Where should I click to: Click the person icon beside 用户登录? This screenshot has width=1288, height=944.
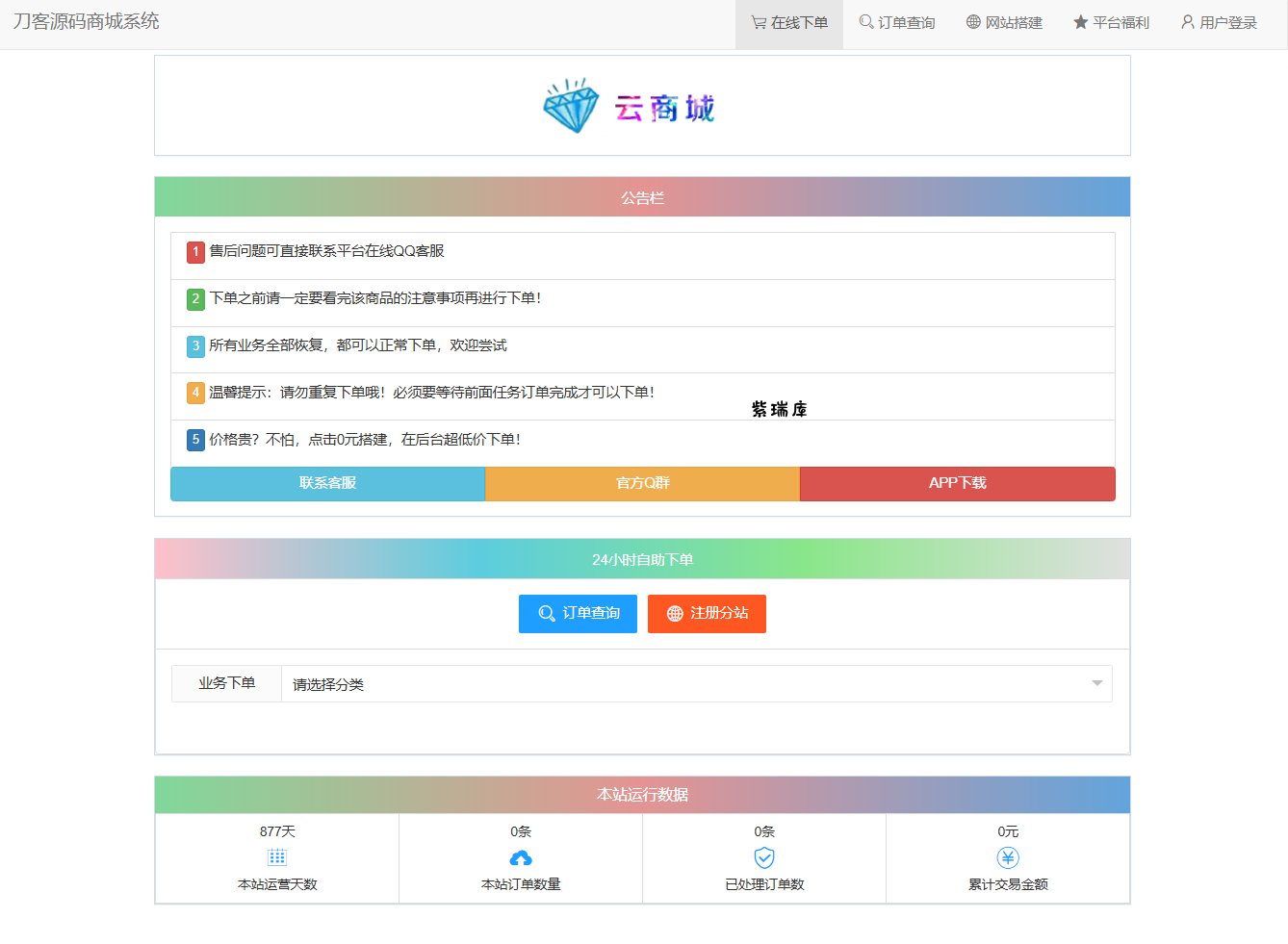[1187, 22]
